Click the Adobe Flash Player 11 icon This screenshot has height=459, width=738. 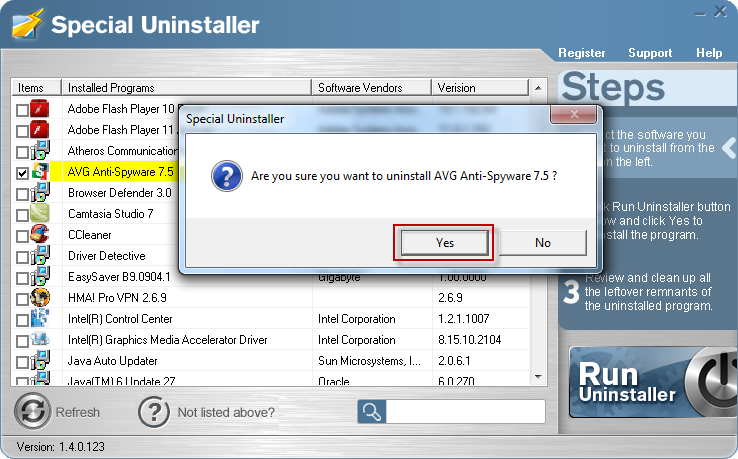point(40,129)
